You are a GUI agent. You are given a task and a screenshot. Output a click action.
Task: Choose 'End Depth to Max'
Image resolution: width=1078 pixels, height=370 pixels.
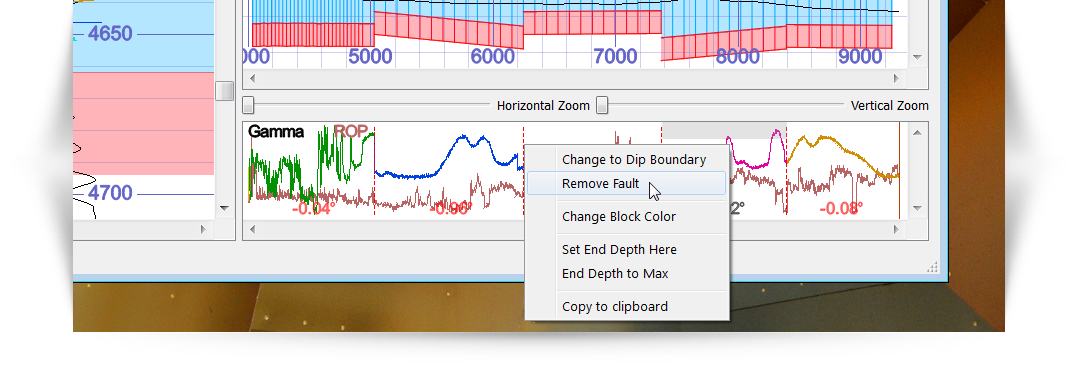click(626, 274)
